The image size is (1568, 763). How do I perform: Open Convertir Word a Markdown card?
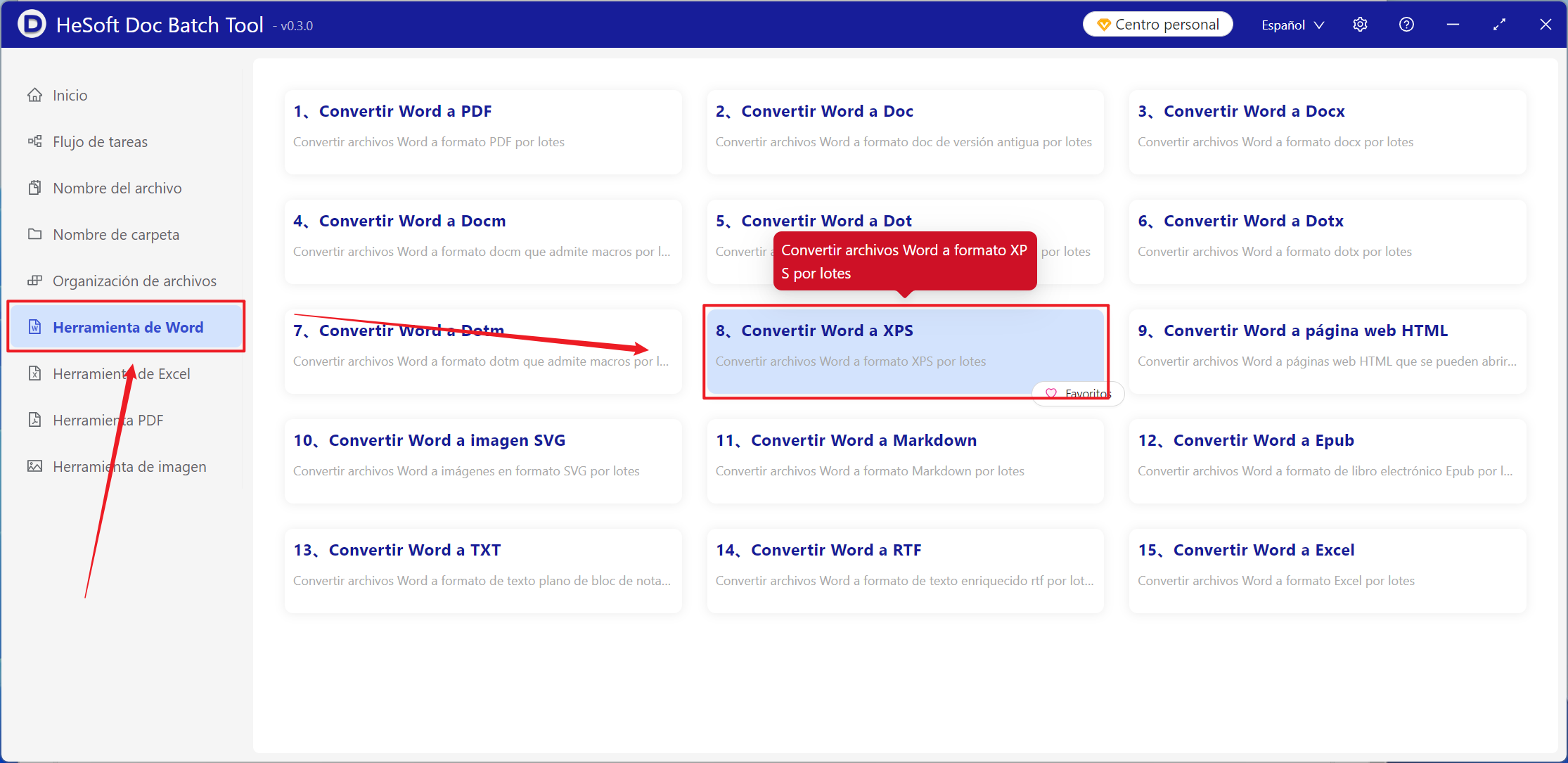(905, 461)
